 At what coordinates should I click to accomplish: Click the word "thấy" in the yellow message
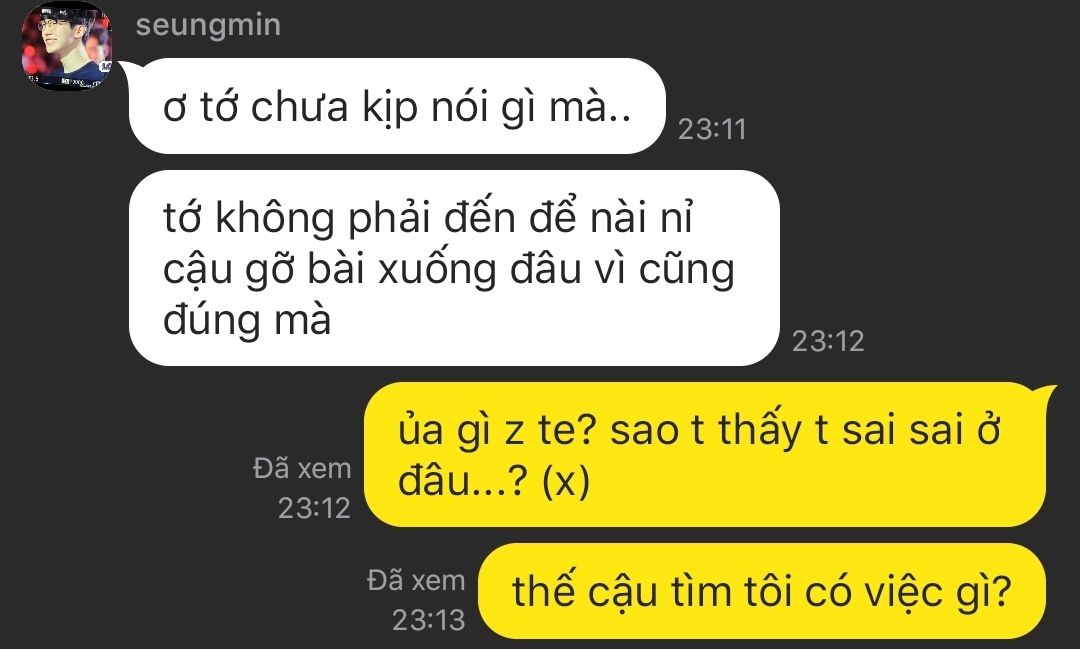pyautogui.click(x=760, y=430)
